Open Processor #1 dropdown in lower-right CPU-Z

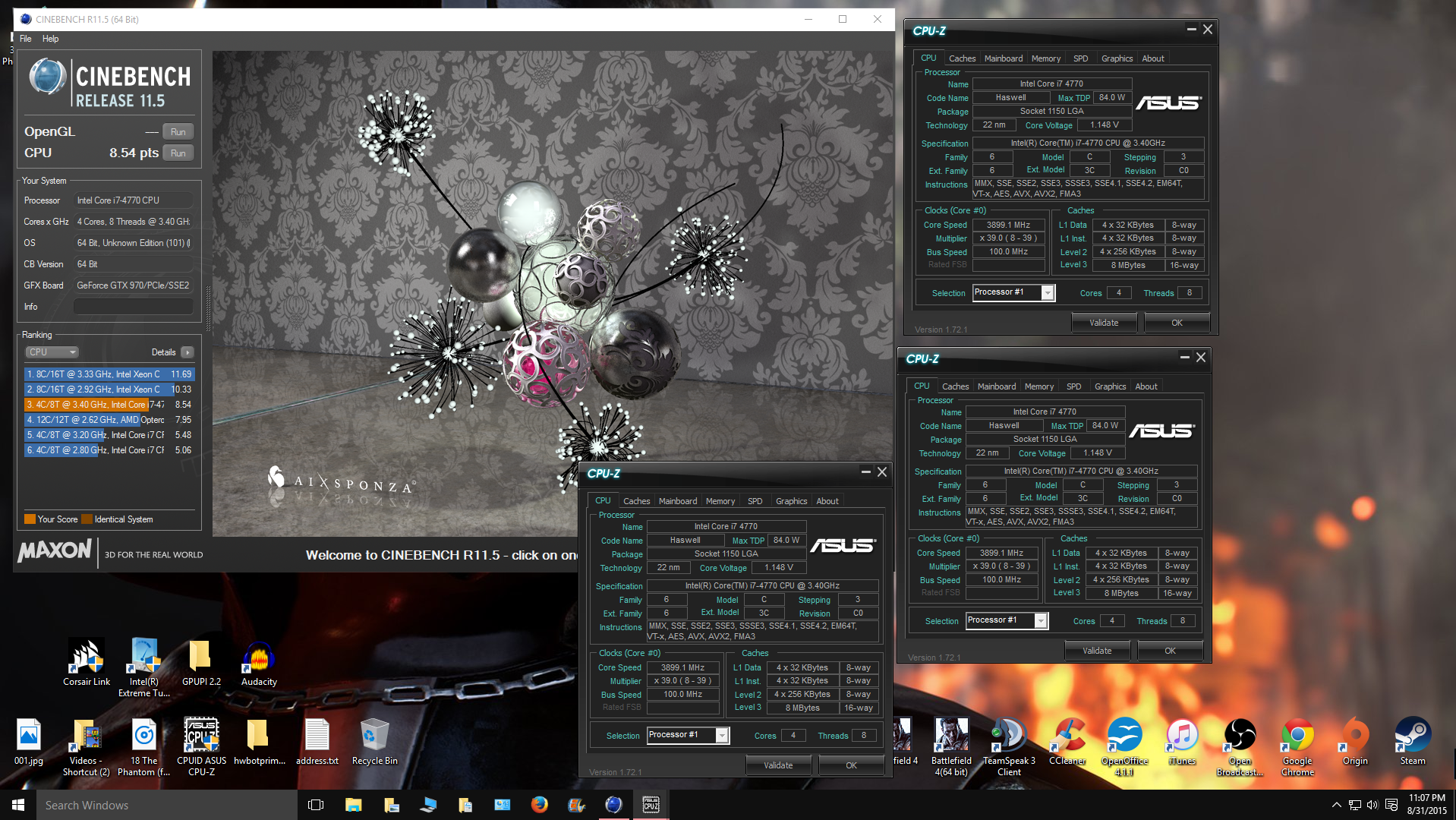click(1007, 621)
